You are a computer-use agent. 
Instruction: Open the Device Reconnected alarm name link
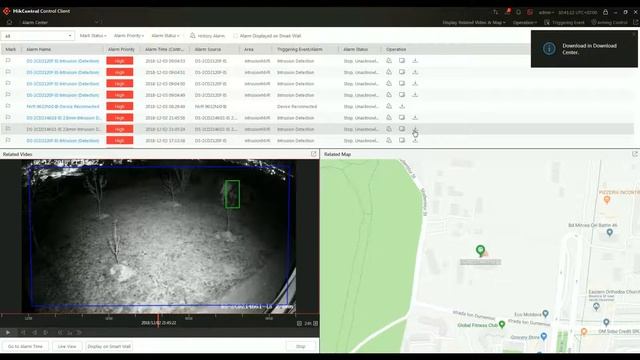pyautogui.click(x=62, y=107)
